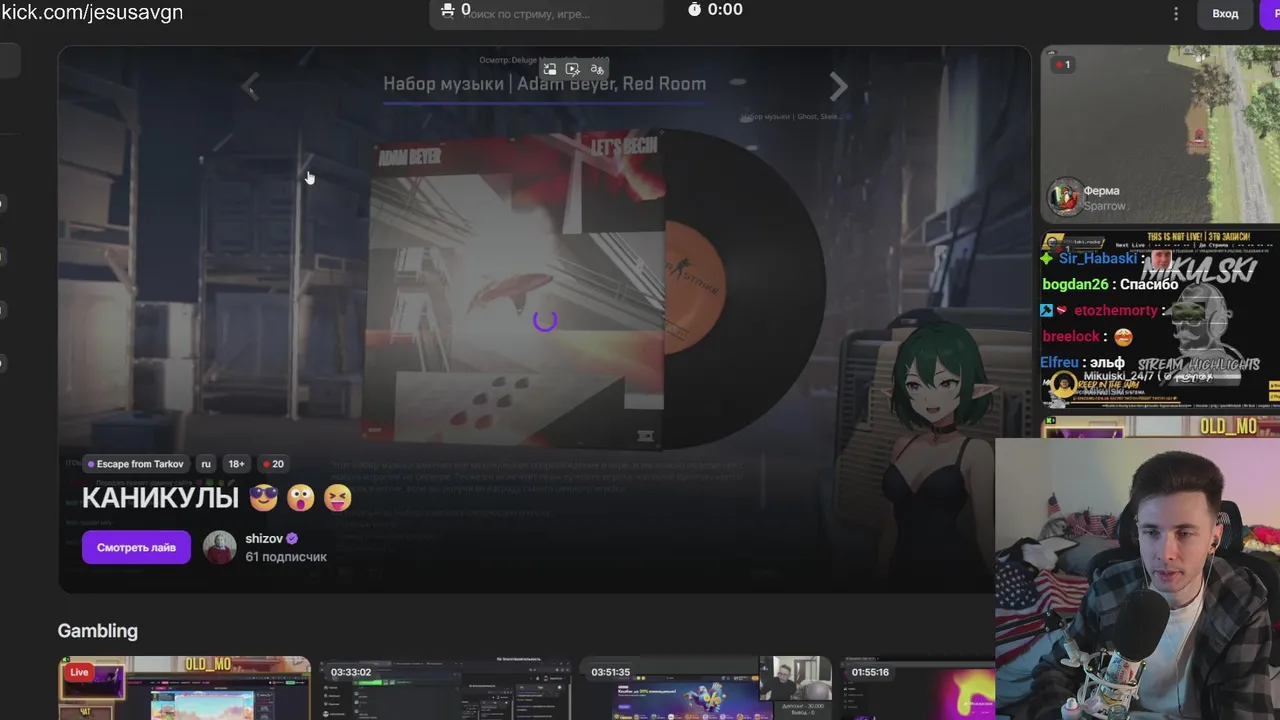This screenshot has width=1280, height=720.
Task: Focus the stream search field
Action: pyautogui.click(x=547, y=14)
